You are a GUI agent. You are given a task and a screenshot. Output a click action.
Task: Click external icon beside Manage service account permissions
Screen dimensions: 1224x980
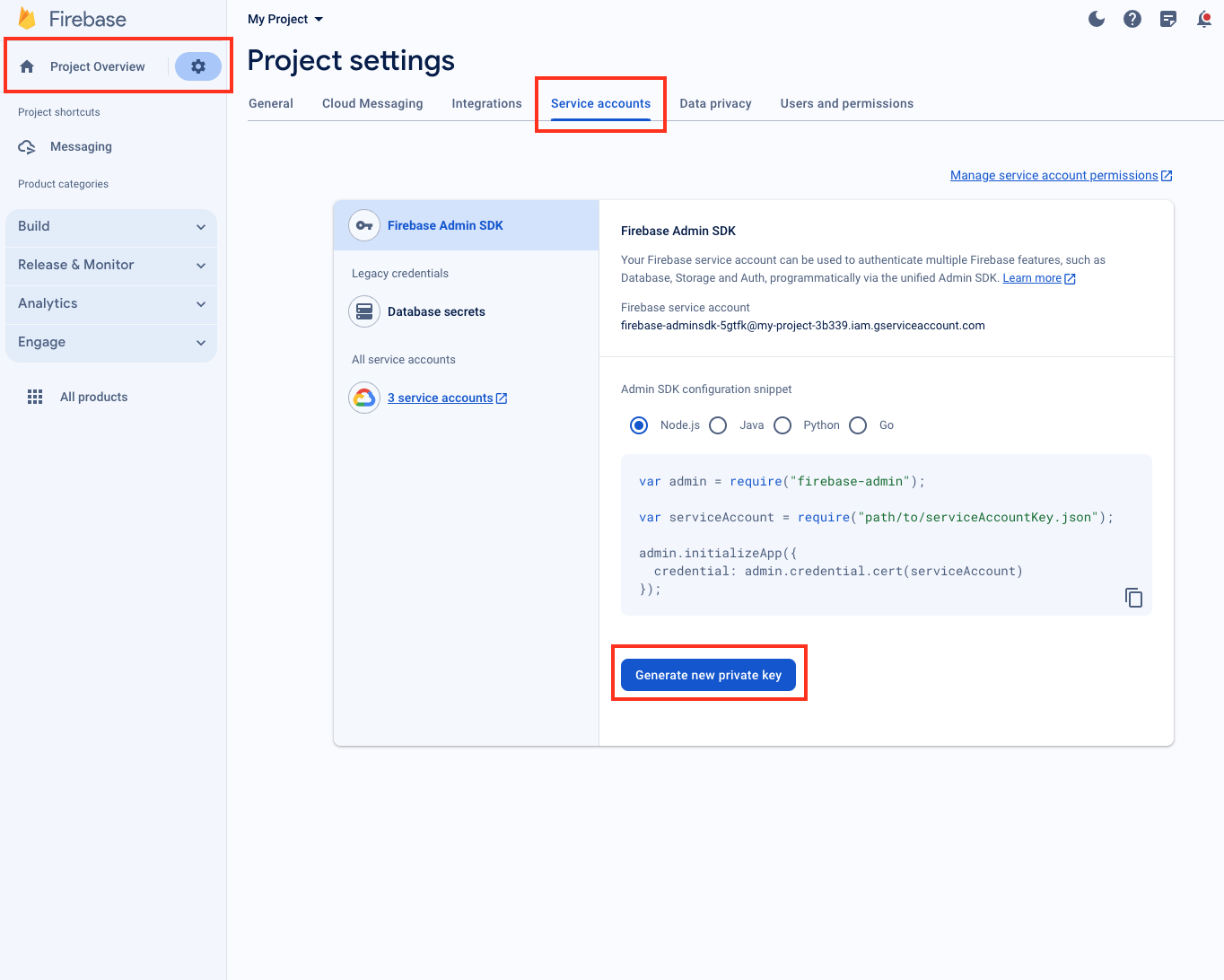pyautogui.click(x=1167, y=176)
